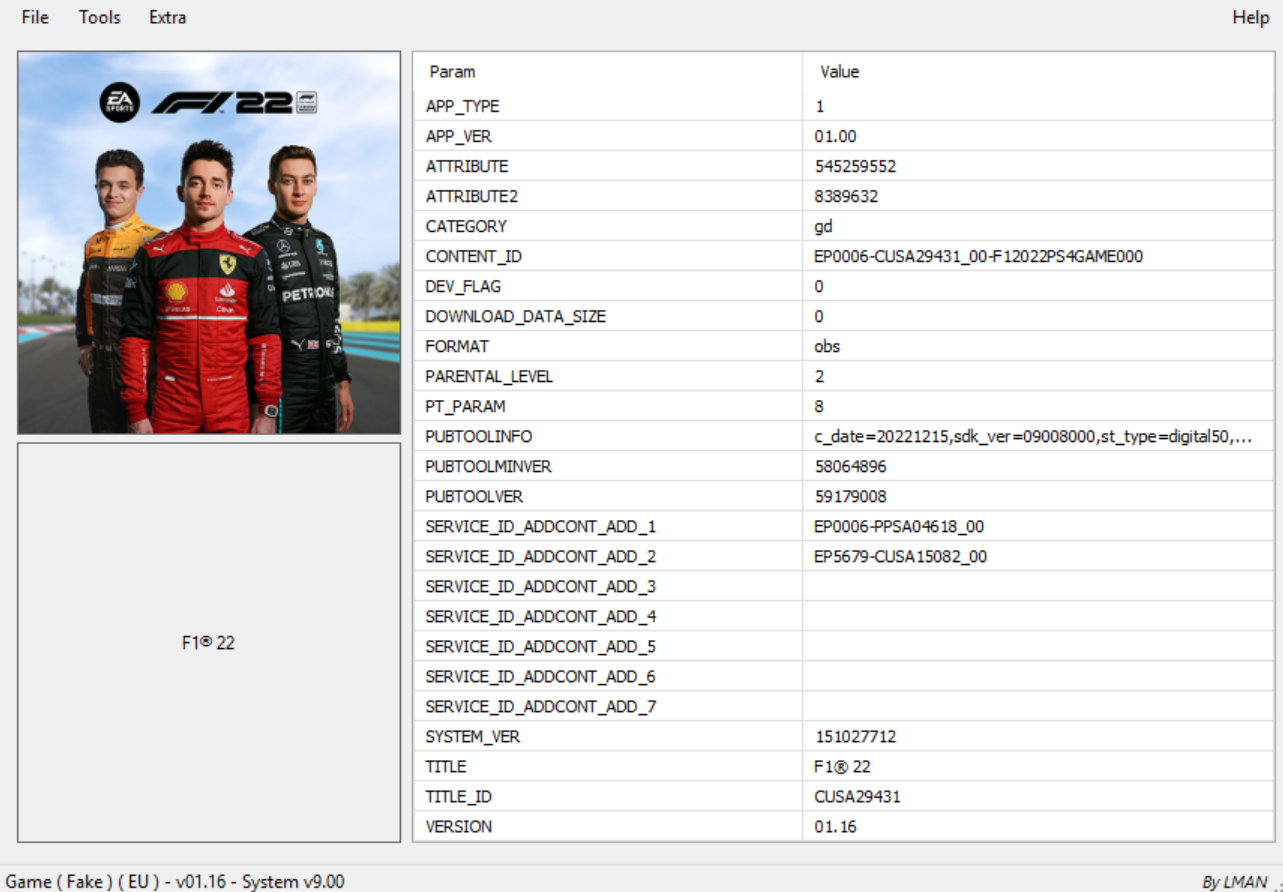Select the VERSION parameter name
This screenshot has height=892, width=1283.
click(x=459, y=826)
